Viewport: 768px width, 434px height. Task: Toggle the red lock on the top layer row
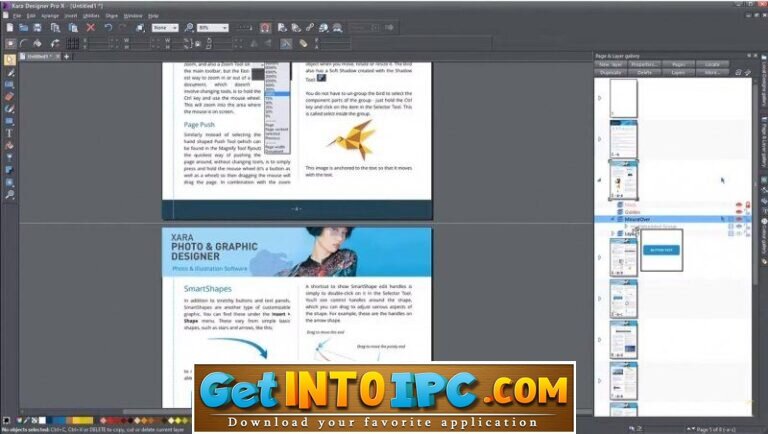pos(747,204)
